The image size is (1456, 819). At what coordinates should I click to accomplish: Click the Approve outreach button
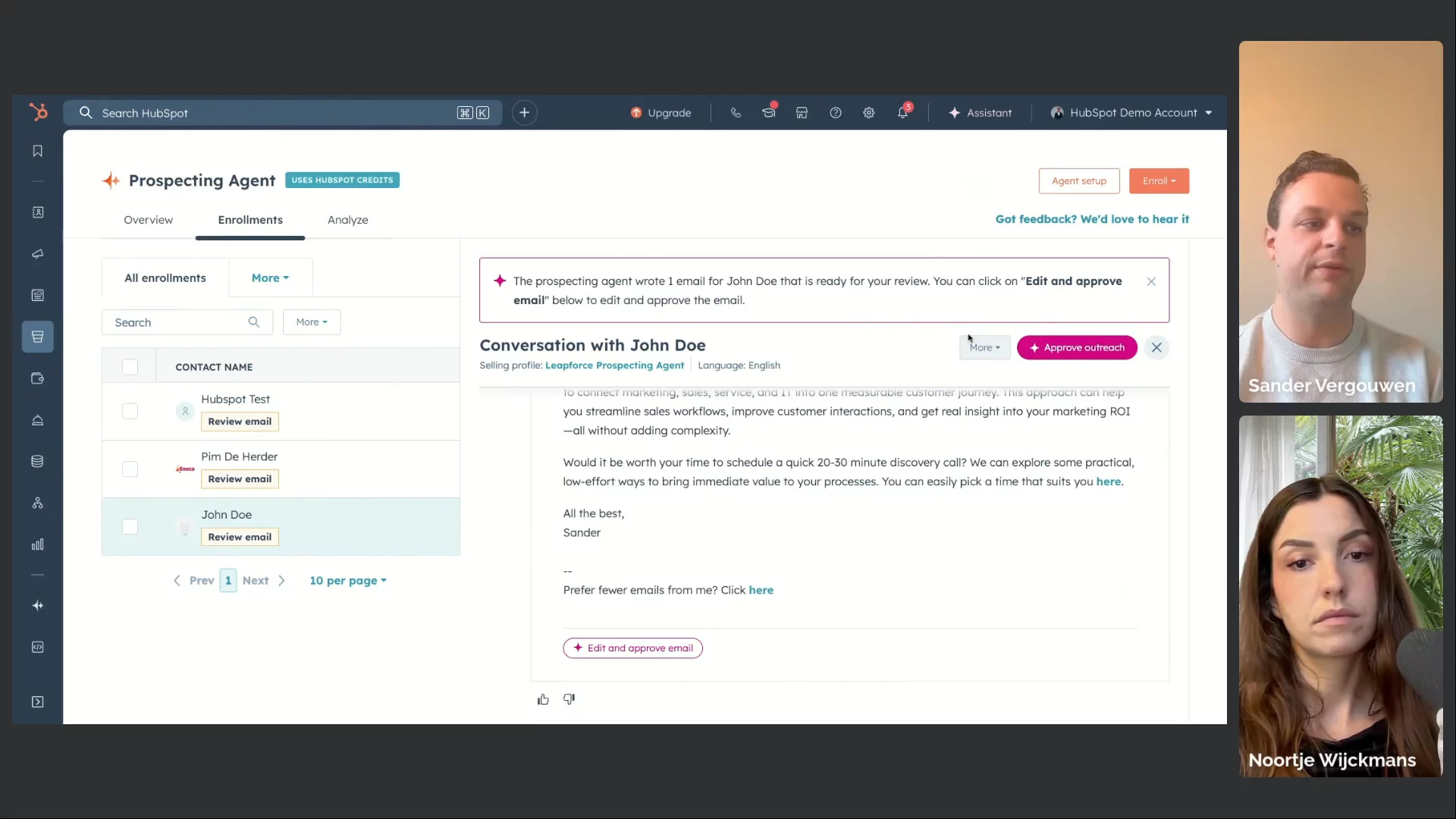tap(1077, 348)
